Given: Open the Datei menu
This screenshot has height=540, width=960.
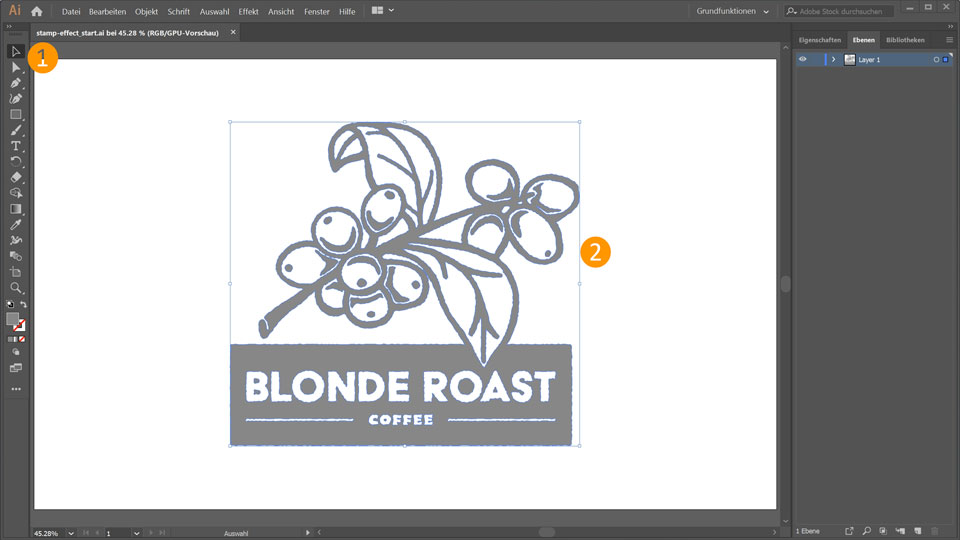Looking at the screenshot, I should click(71, 12).
